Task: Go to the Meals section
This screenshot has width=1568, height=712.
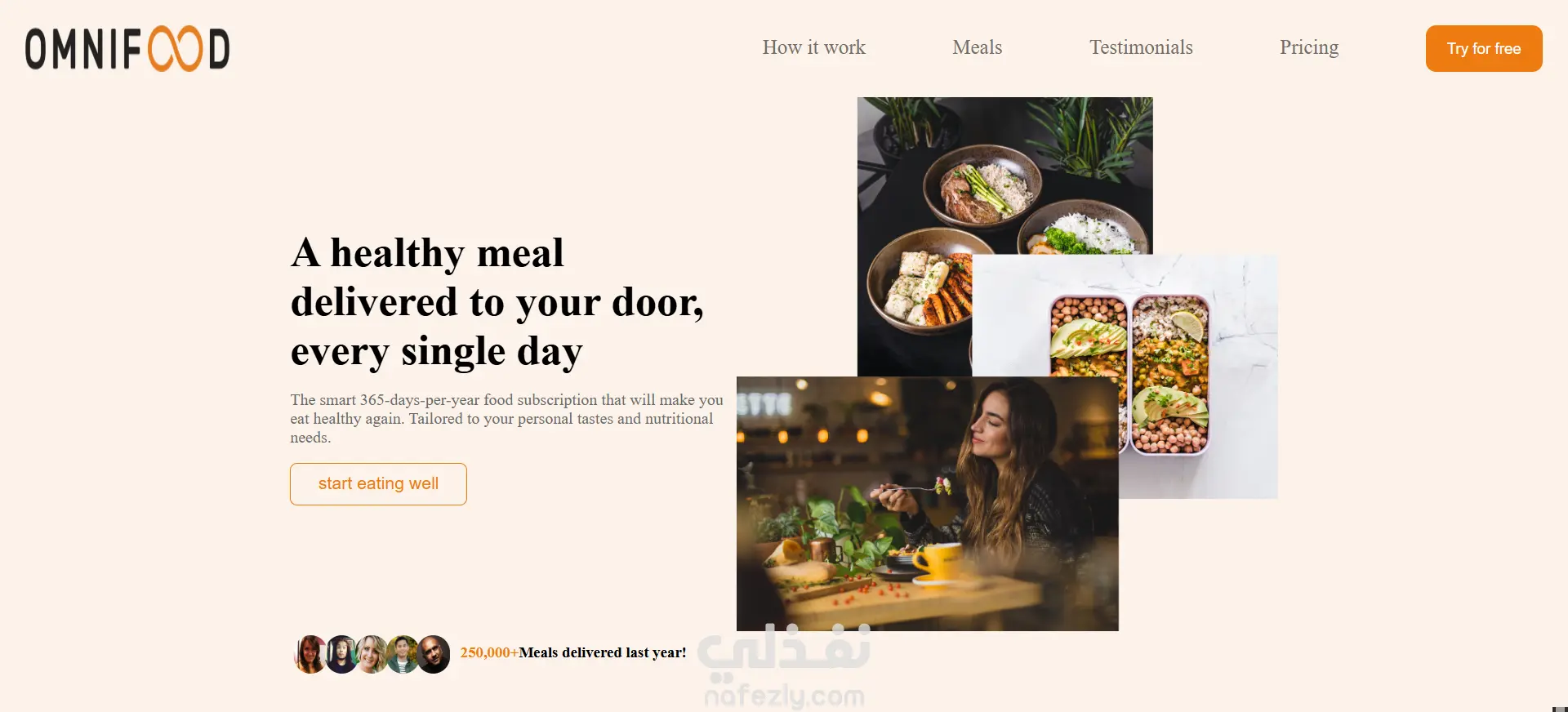Action: tap(977, 47)
